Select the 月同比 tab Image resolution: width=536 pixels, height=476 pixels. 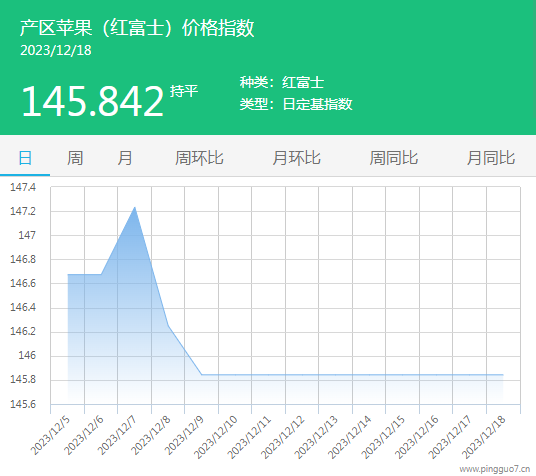coord(491,158)
